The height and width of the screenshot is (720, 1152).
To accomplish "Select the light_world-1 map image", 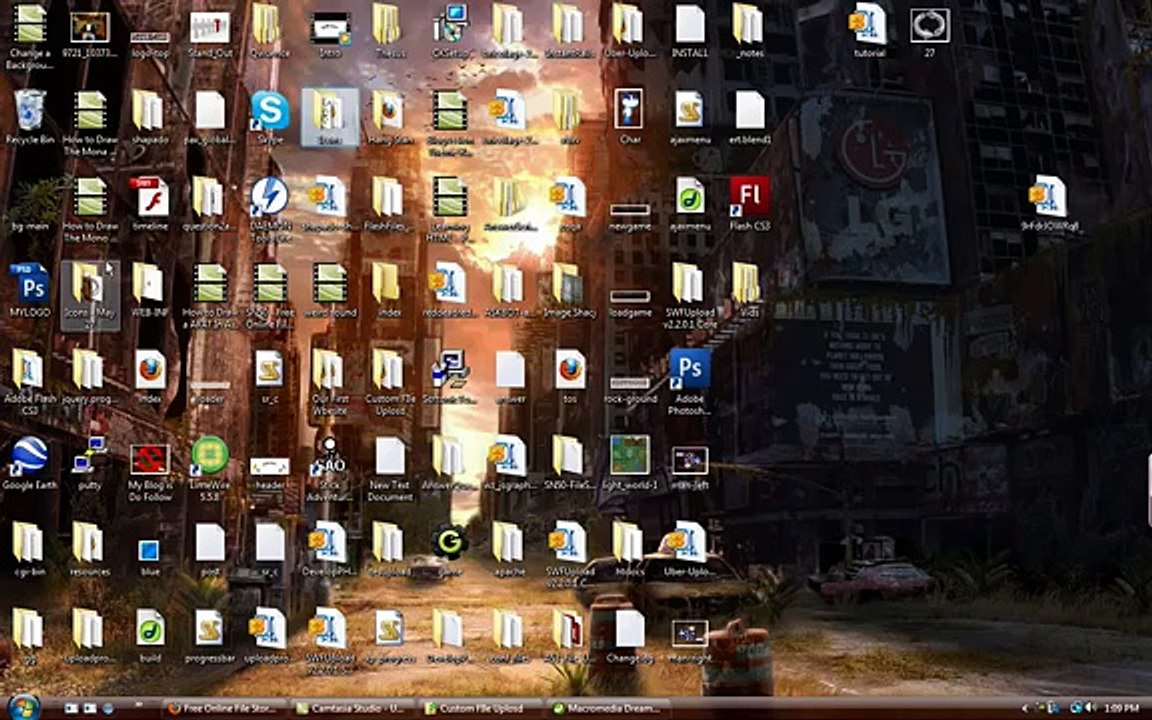I will click(630, 463).
